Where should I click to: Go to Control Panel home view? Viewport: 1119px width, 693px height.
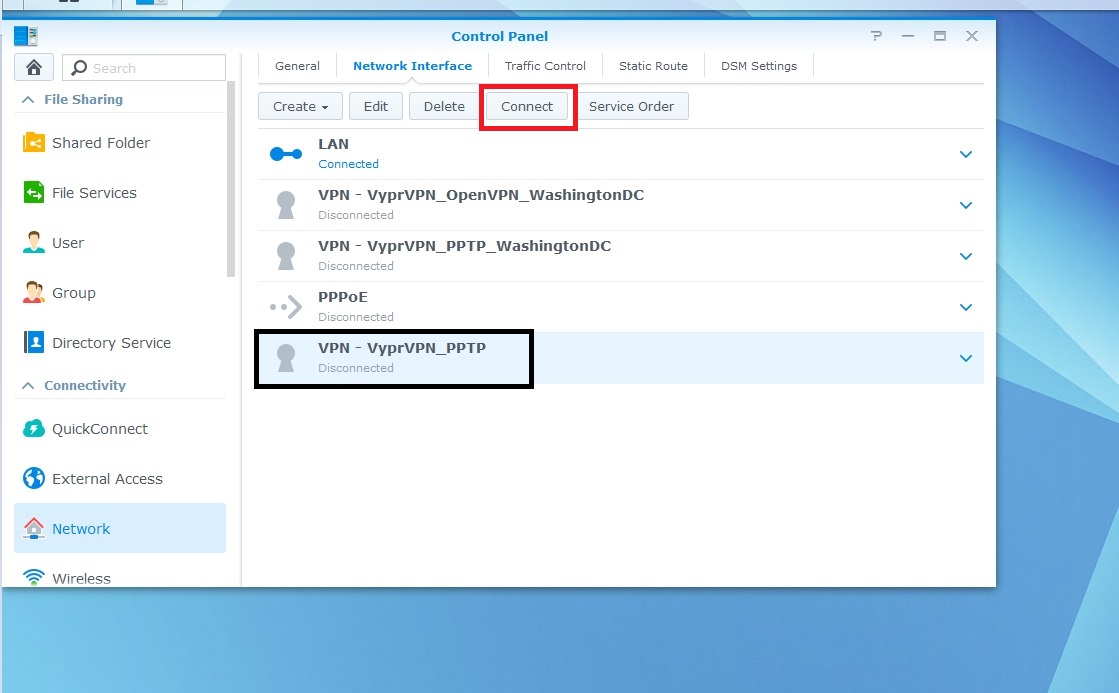(x=34, y=68)
